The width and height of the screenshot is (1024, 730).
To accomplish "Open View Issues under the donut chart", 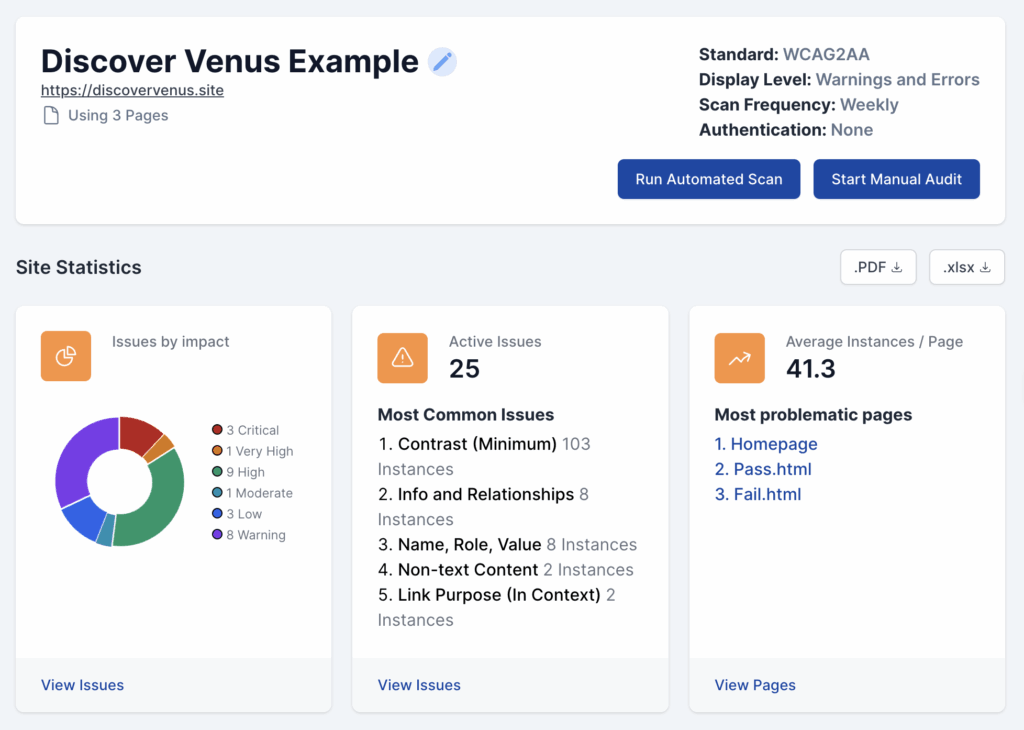I will pos(82,685).
